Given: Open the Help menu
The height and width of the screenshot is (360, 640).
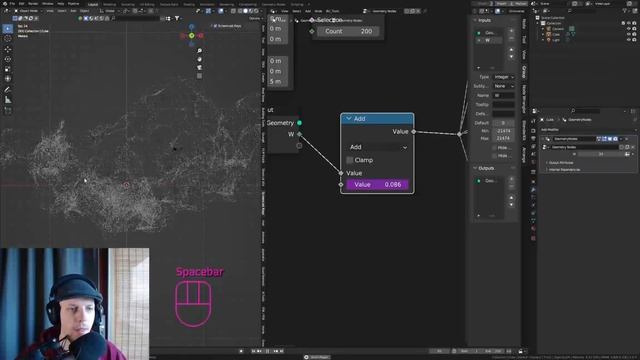Looking at the screenshot, I should [60, 4].
